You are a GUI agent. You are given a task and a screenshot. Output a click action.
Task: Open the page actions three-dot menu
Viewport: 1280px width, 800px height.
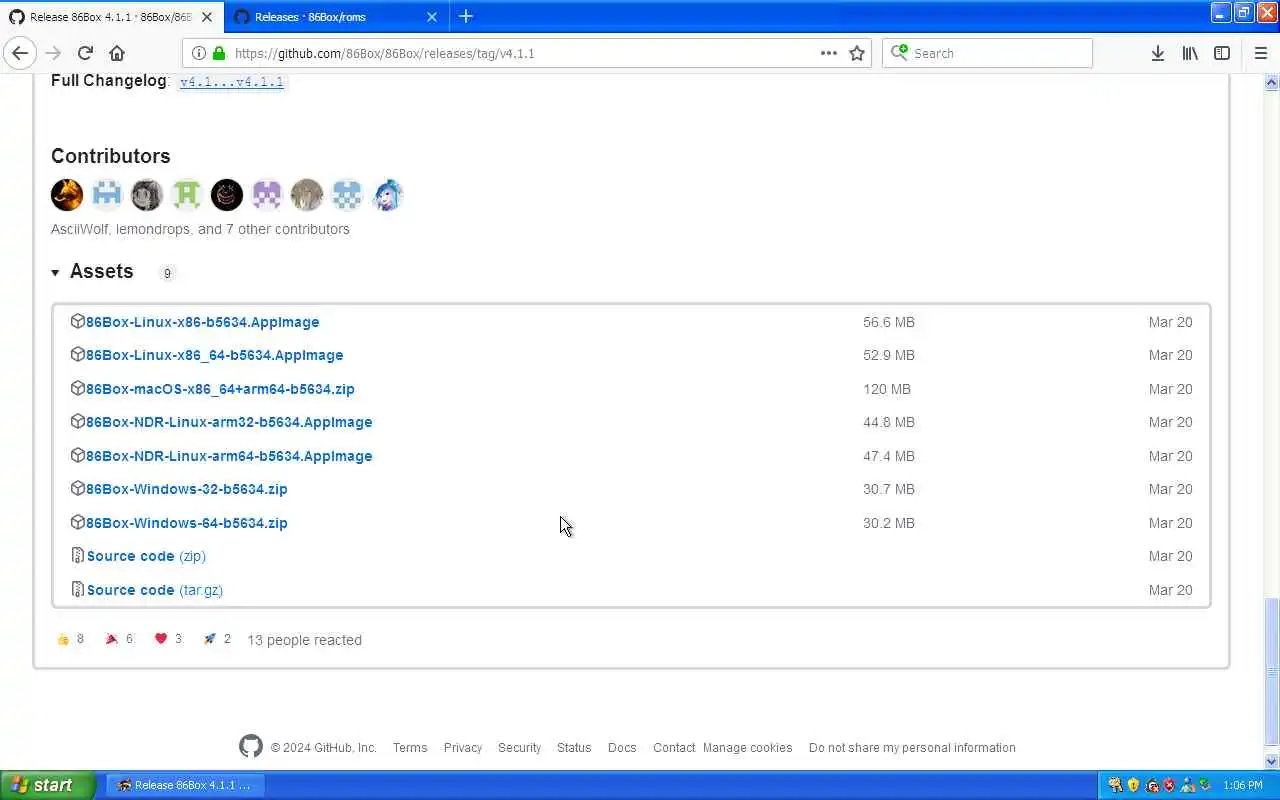coord(829,53)
